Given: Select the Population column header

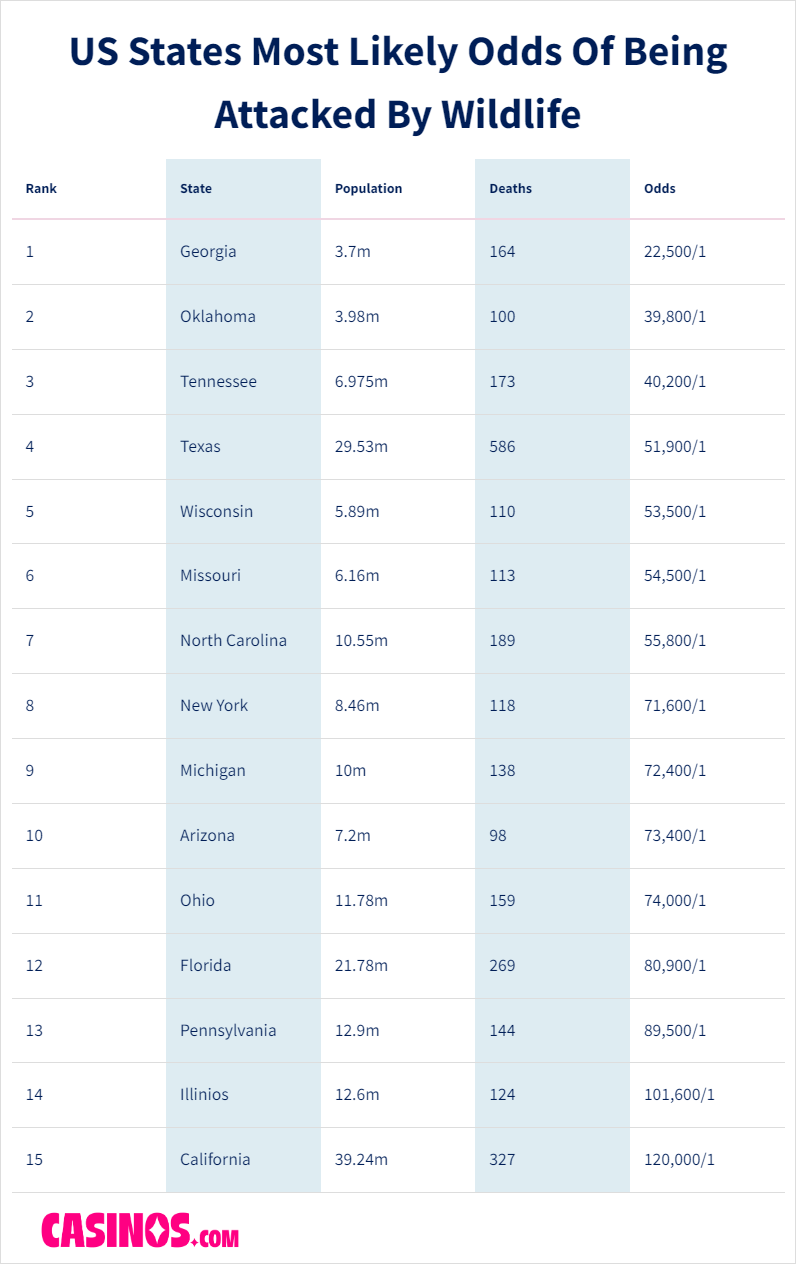Looking at the screenshot, I should (x=368, y=189).
